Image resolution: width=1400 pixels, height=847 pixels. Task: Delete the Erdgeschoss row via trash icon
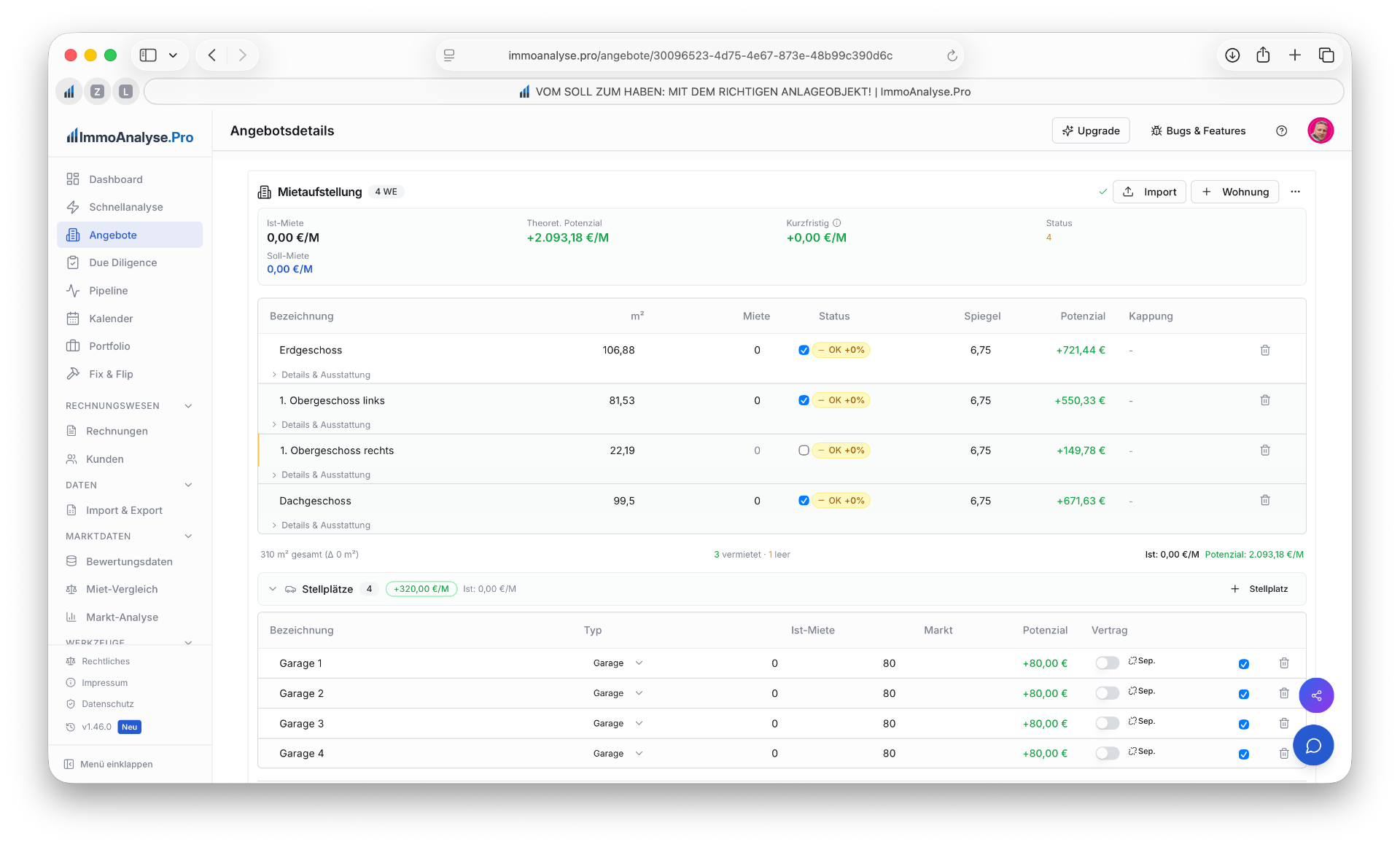tap(1265, 350)
